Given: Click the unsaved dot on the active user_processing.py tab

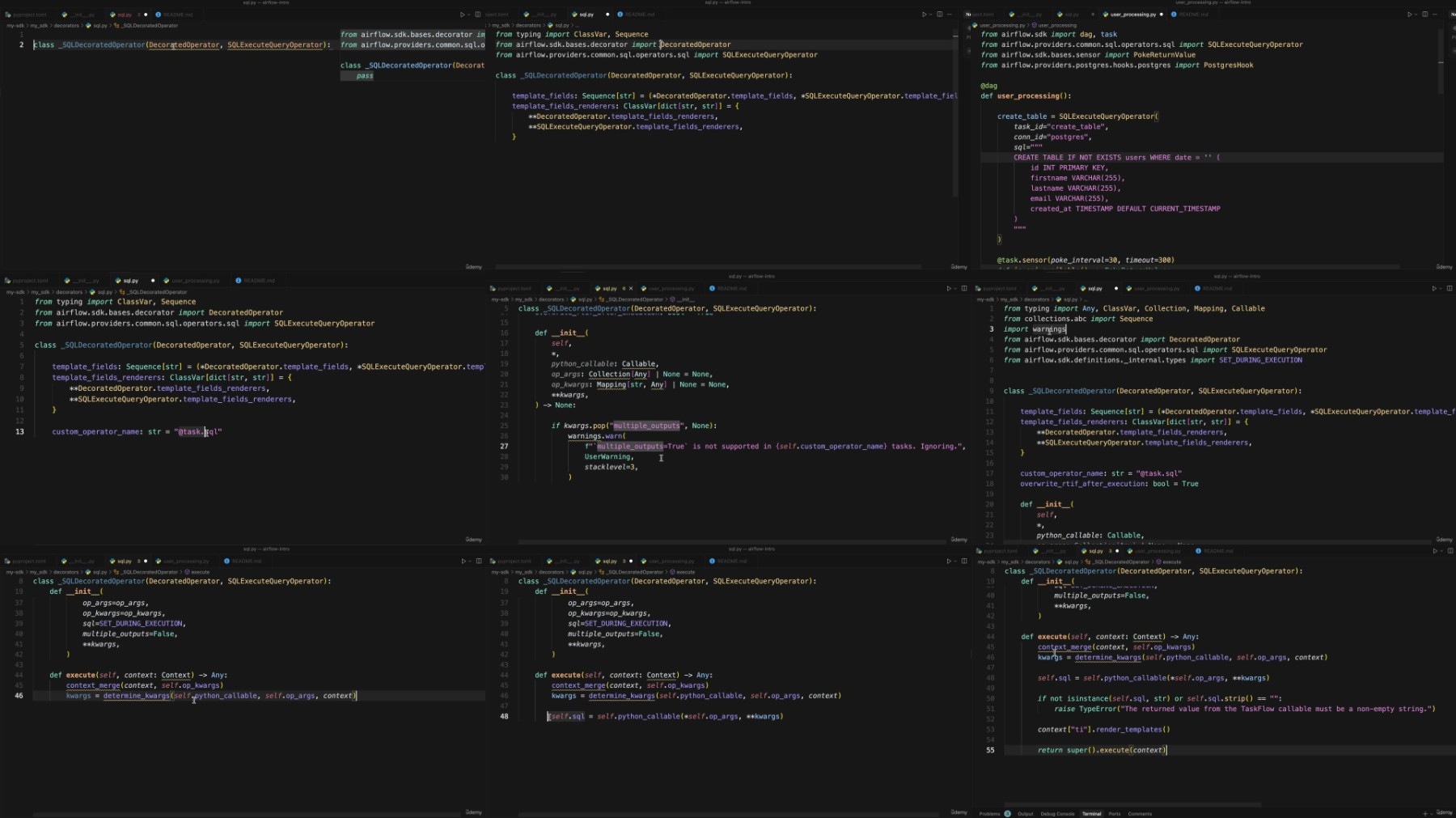Looking at the screenshot, I should click(x=1162, y=15).
